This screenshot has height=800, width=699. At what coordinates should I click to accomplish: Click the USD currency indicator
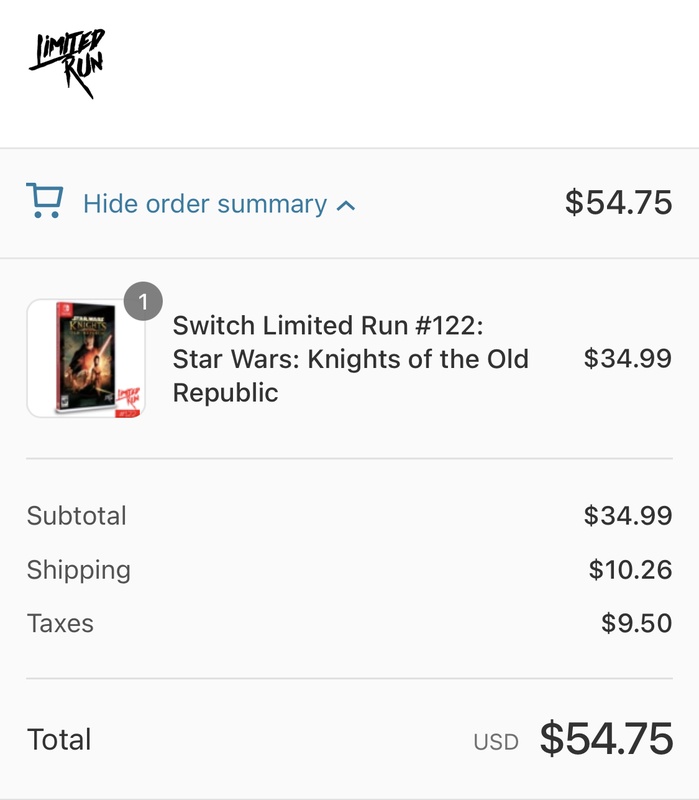(496, 742)
